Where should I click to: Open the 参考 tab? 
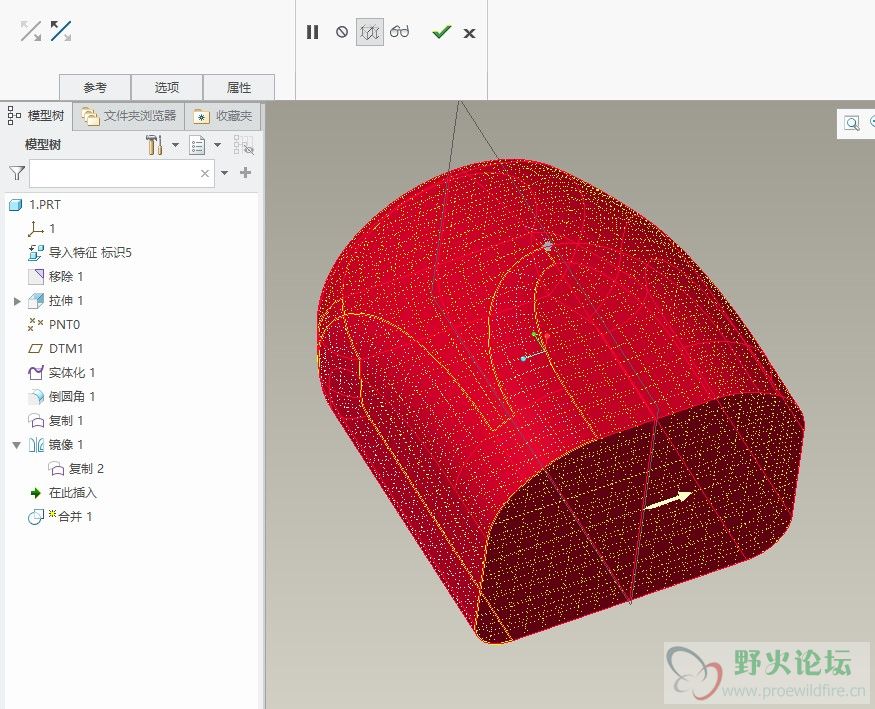95,88
